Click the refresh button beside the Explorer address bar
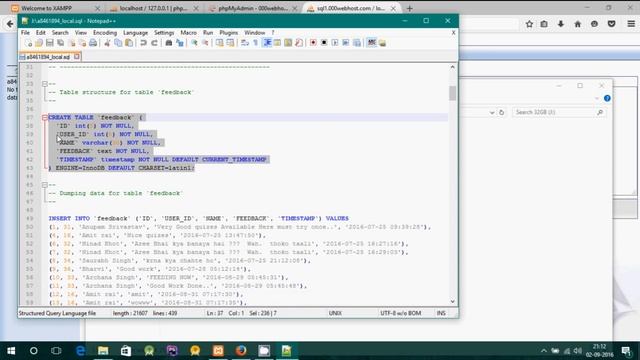The image size is (640, 360). tap(502, 112)
